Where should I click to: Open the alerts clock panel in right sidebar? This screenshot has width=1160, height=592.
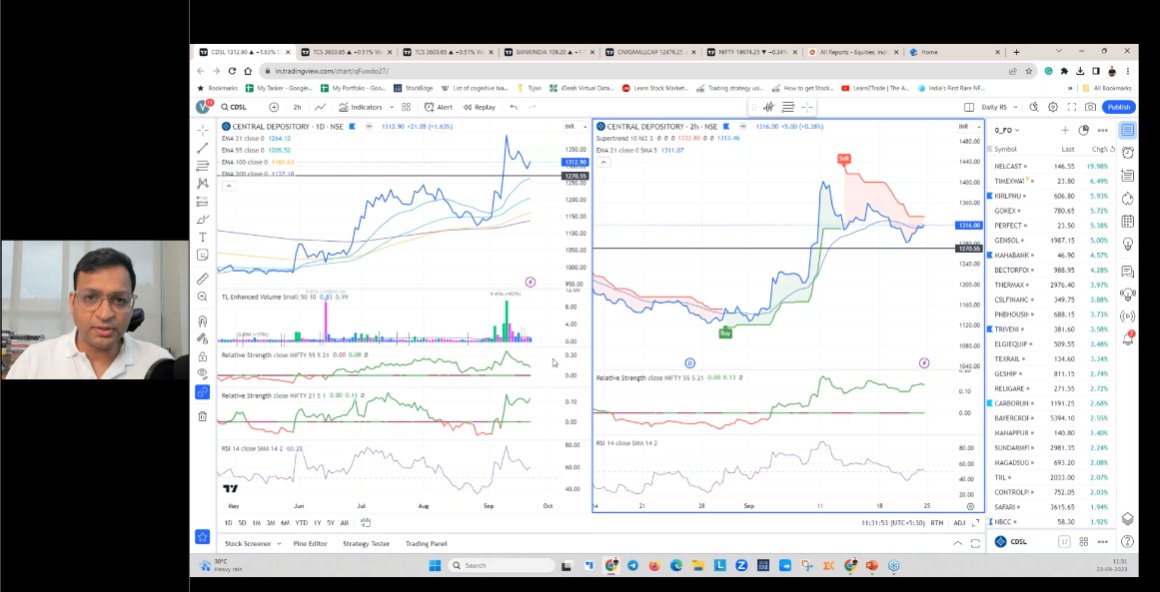tap(1127, 152)
